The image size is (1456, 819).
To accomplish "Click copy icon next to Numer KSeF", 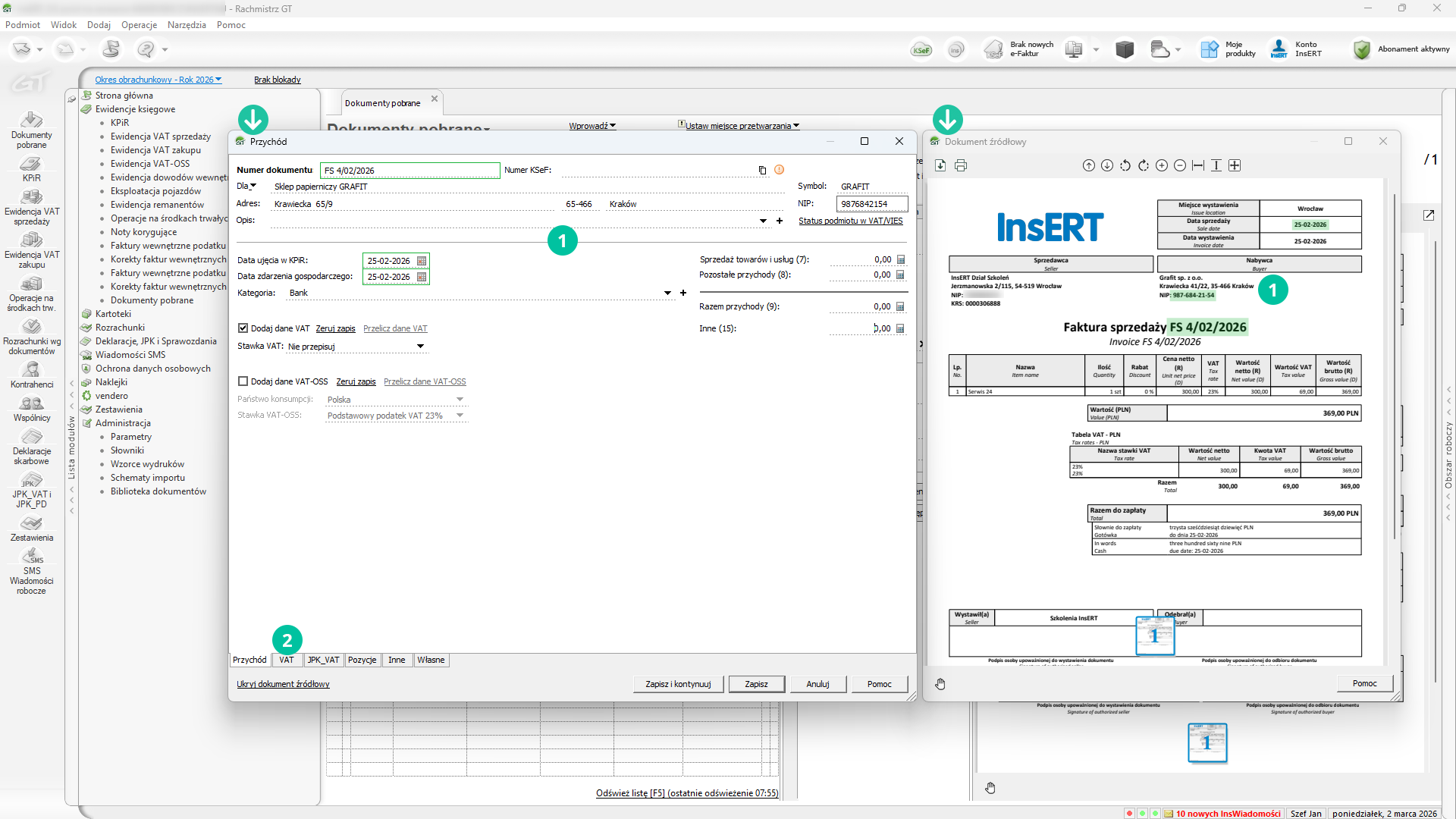I will 762,171.
